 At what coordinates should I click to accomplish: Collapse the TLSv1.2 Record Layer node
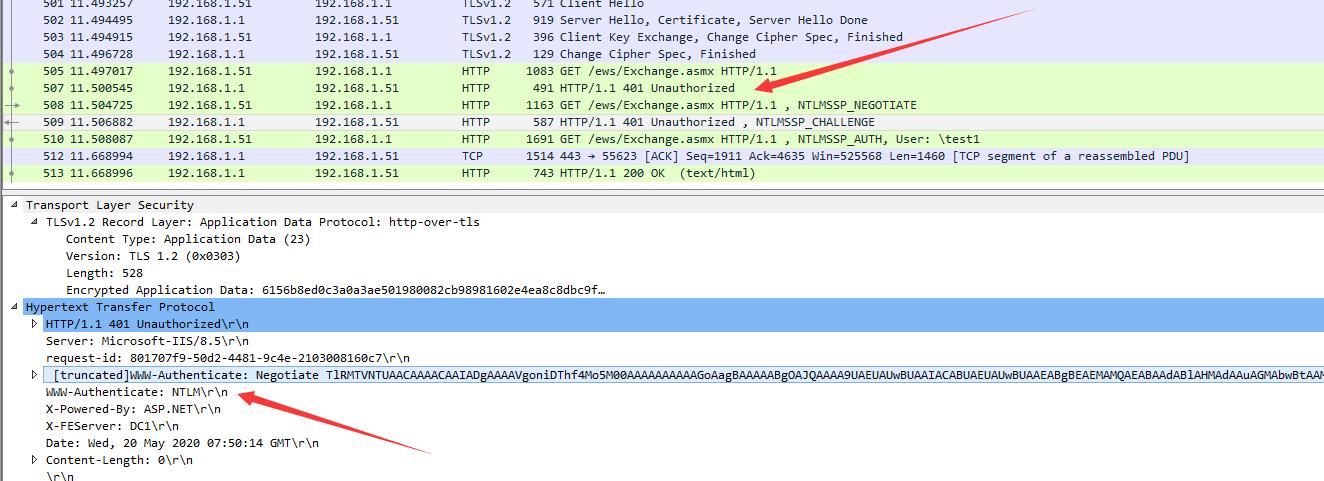34,222
